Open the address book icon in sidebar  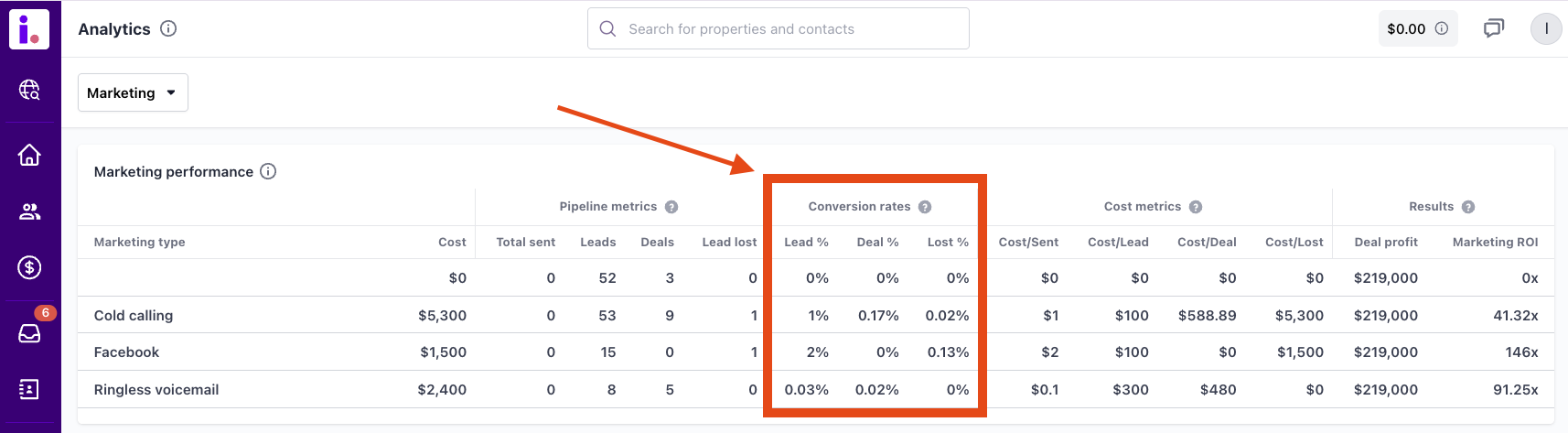[29, 389]
